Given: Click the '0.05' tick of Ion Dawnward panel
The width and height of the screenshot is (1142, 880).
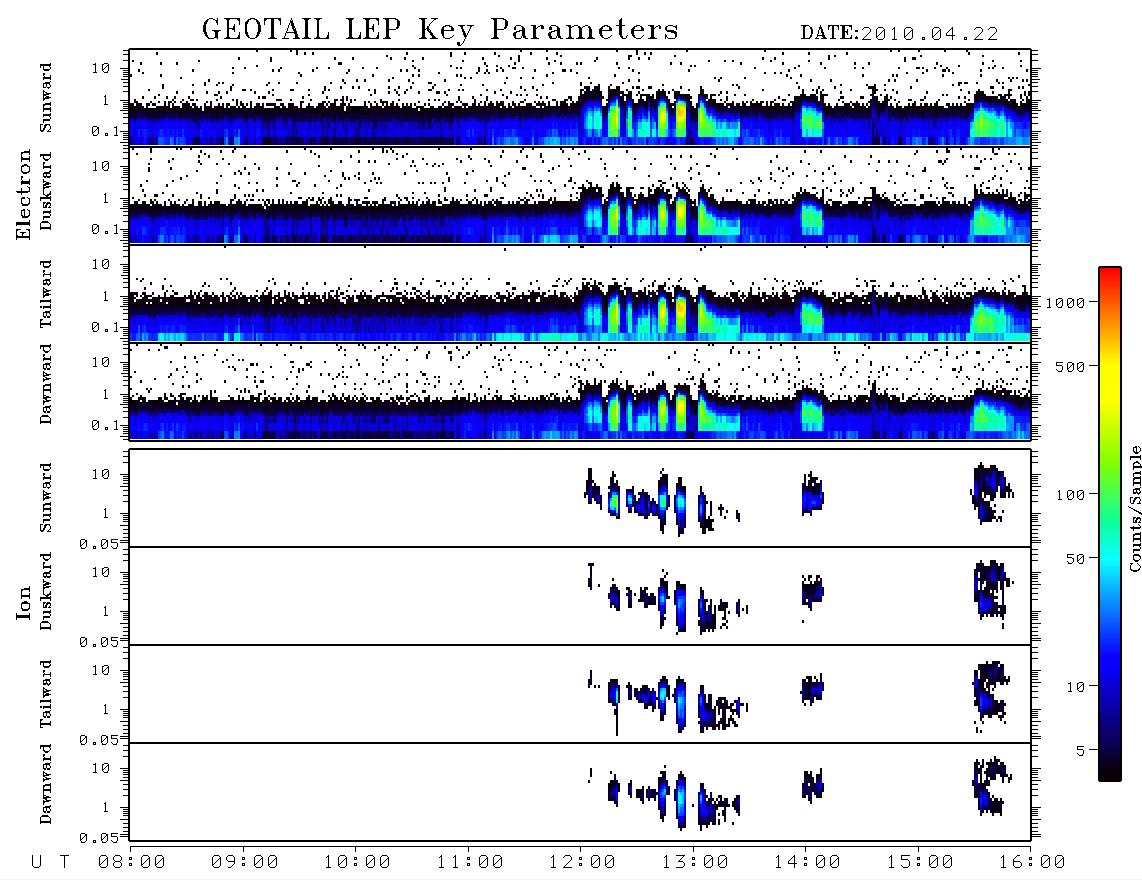Looking at the screenshot, I should 98,838.
